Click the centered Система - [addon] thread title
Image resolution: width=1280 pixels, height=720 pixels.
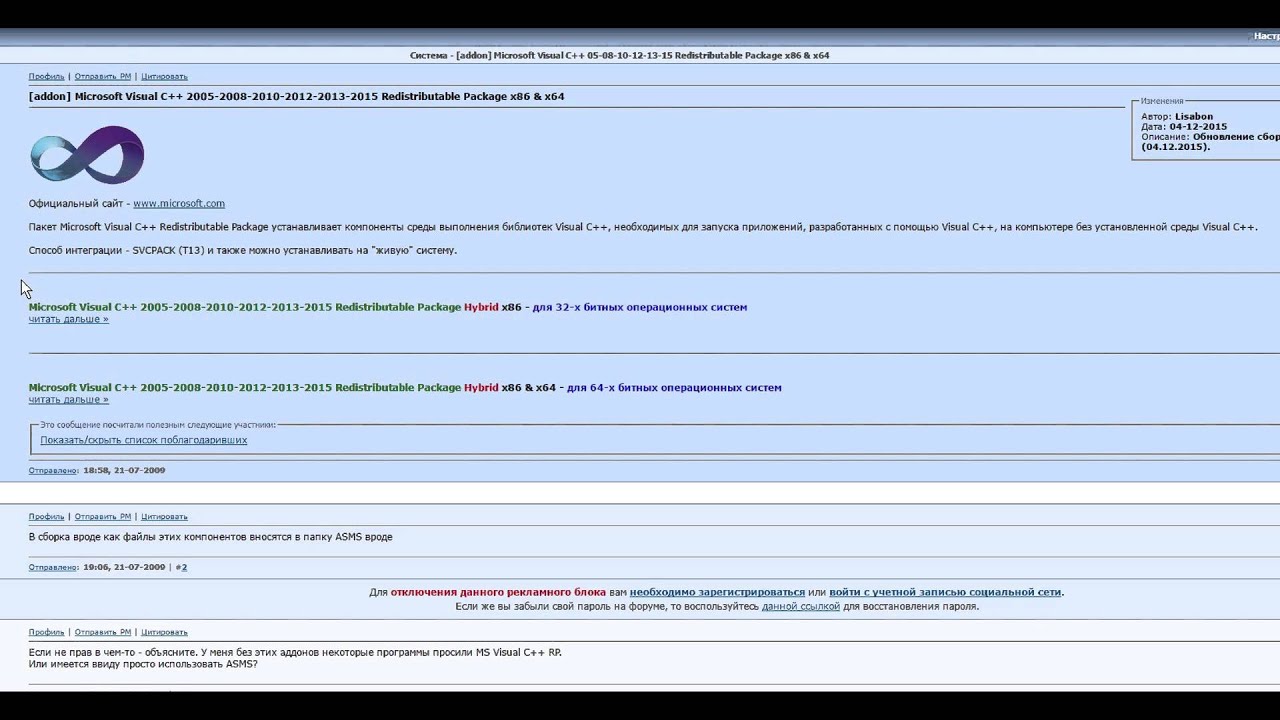[x=620, y=56]
